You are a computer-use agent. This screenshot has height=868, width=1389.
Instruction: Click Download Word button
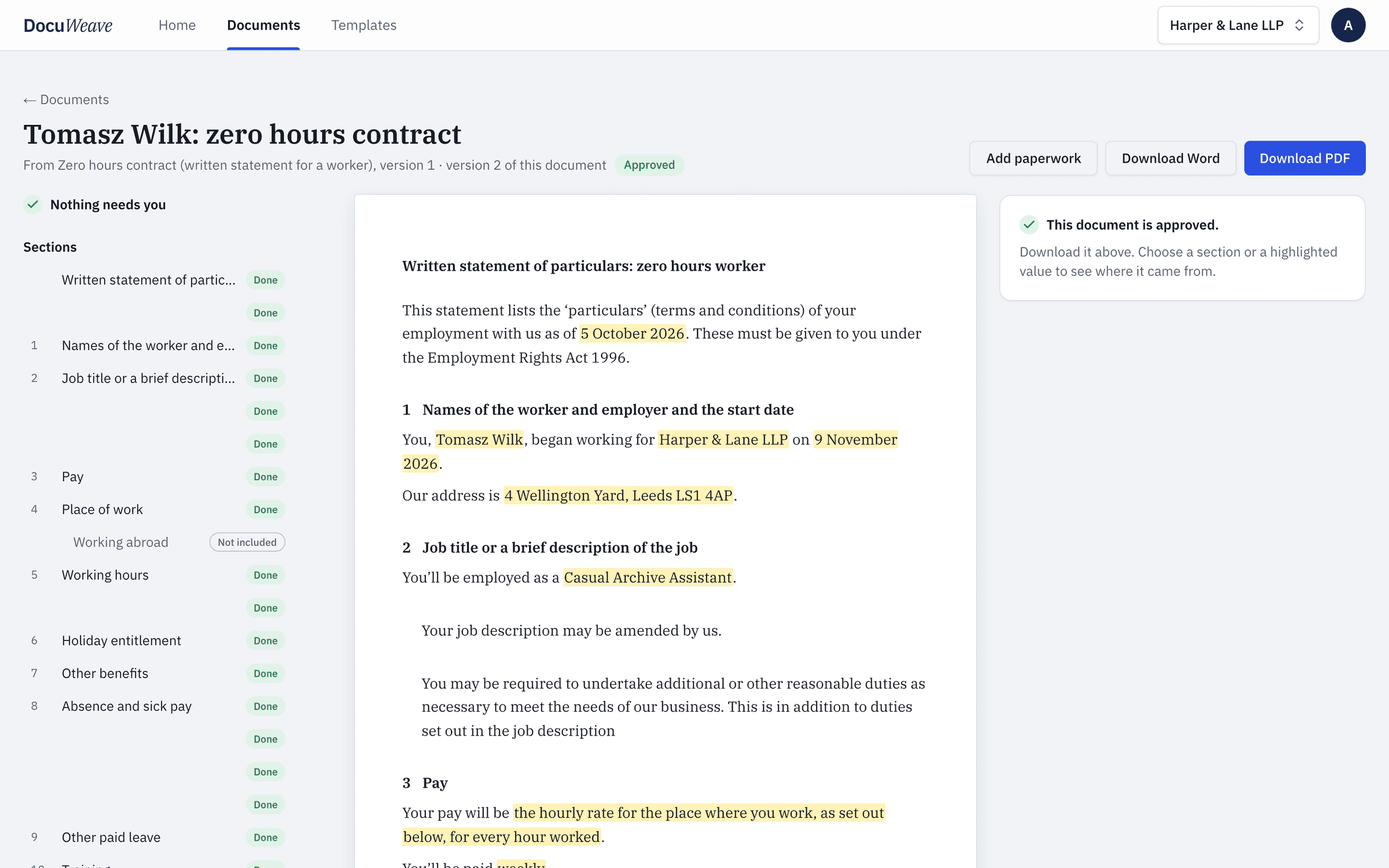tap(1170, 158)
